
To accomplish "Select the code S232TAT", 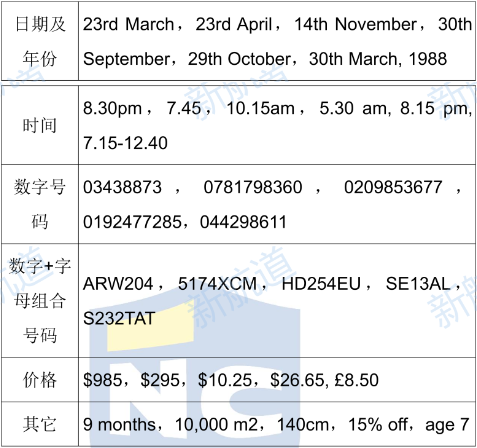I will (119, 318).
